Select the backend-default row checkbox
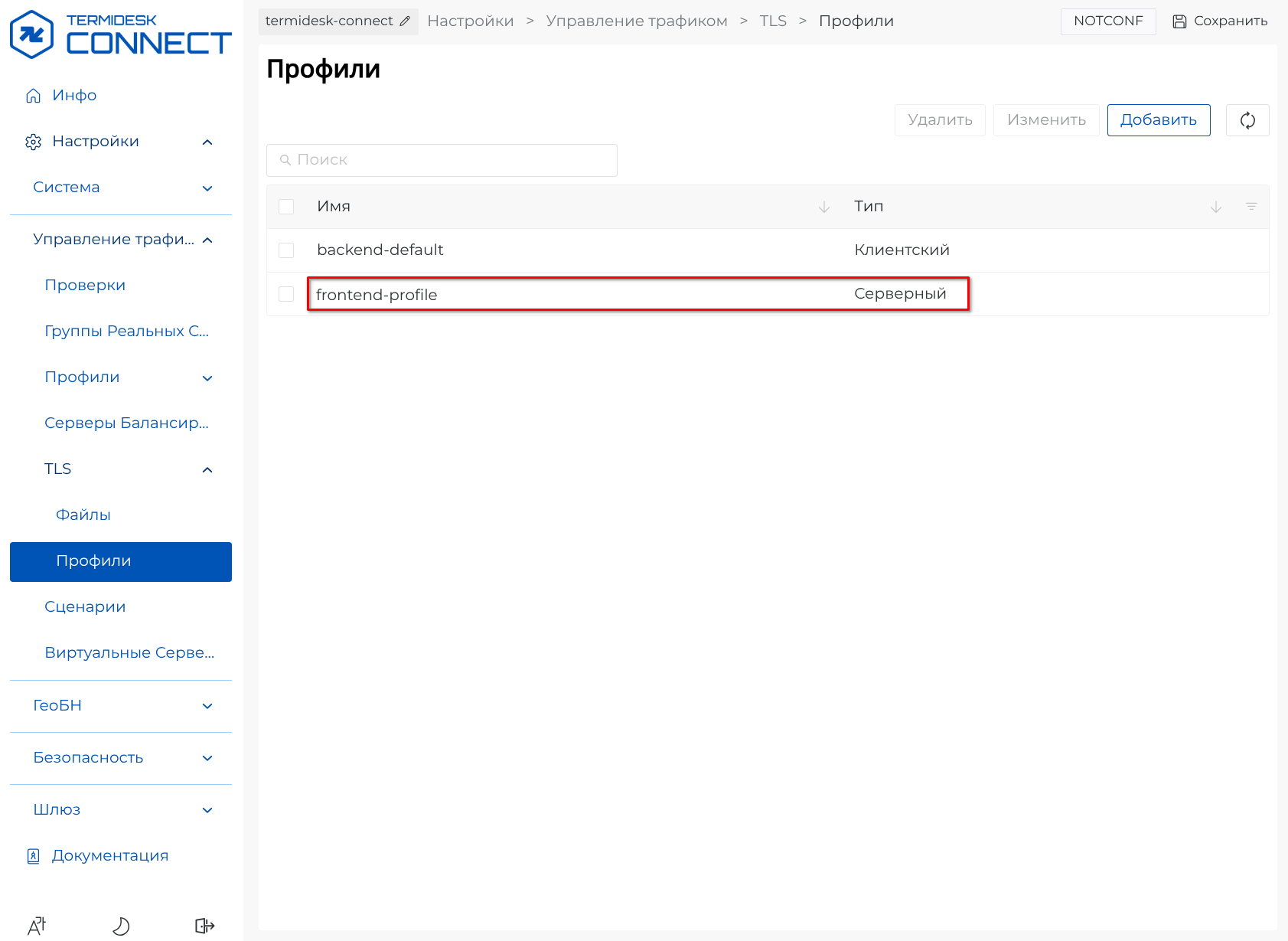 tap(286, 250)
